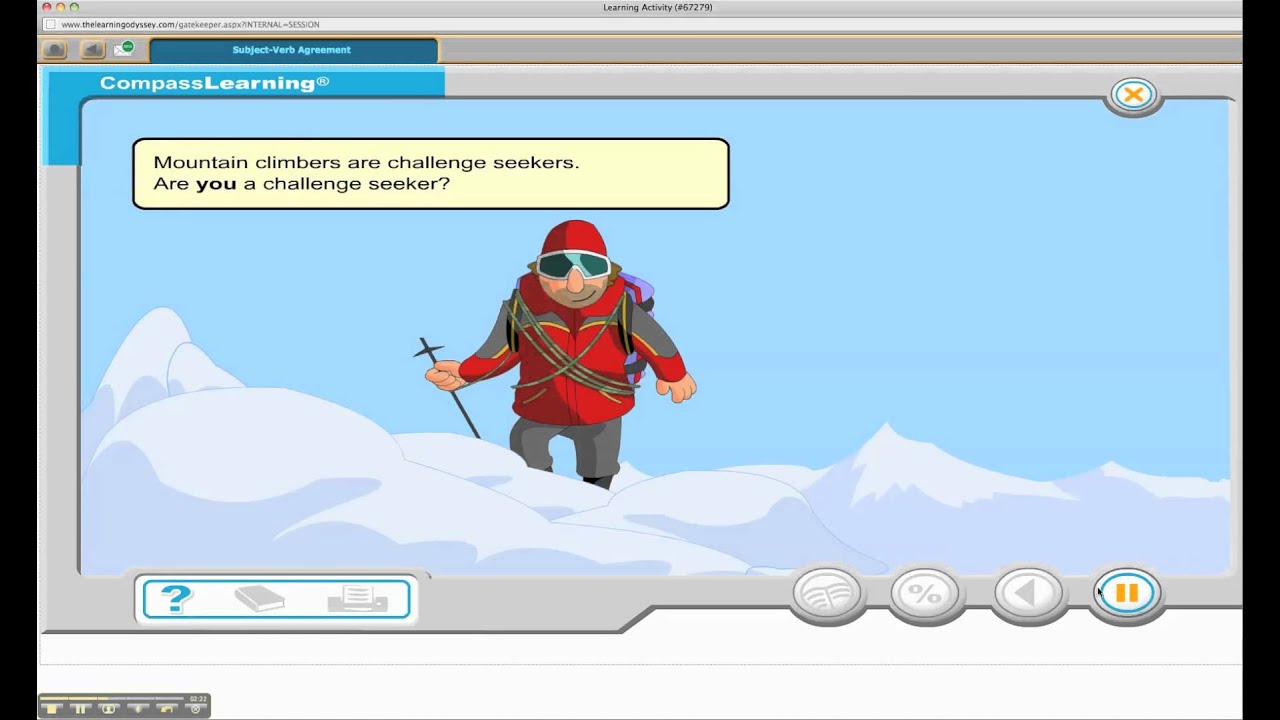The width and height of the screenshot is (1280, 720).
Task: Click the printer icon in the help bar
Action: point(357,599)
